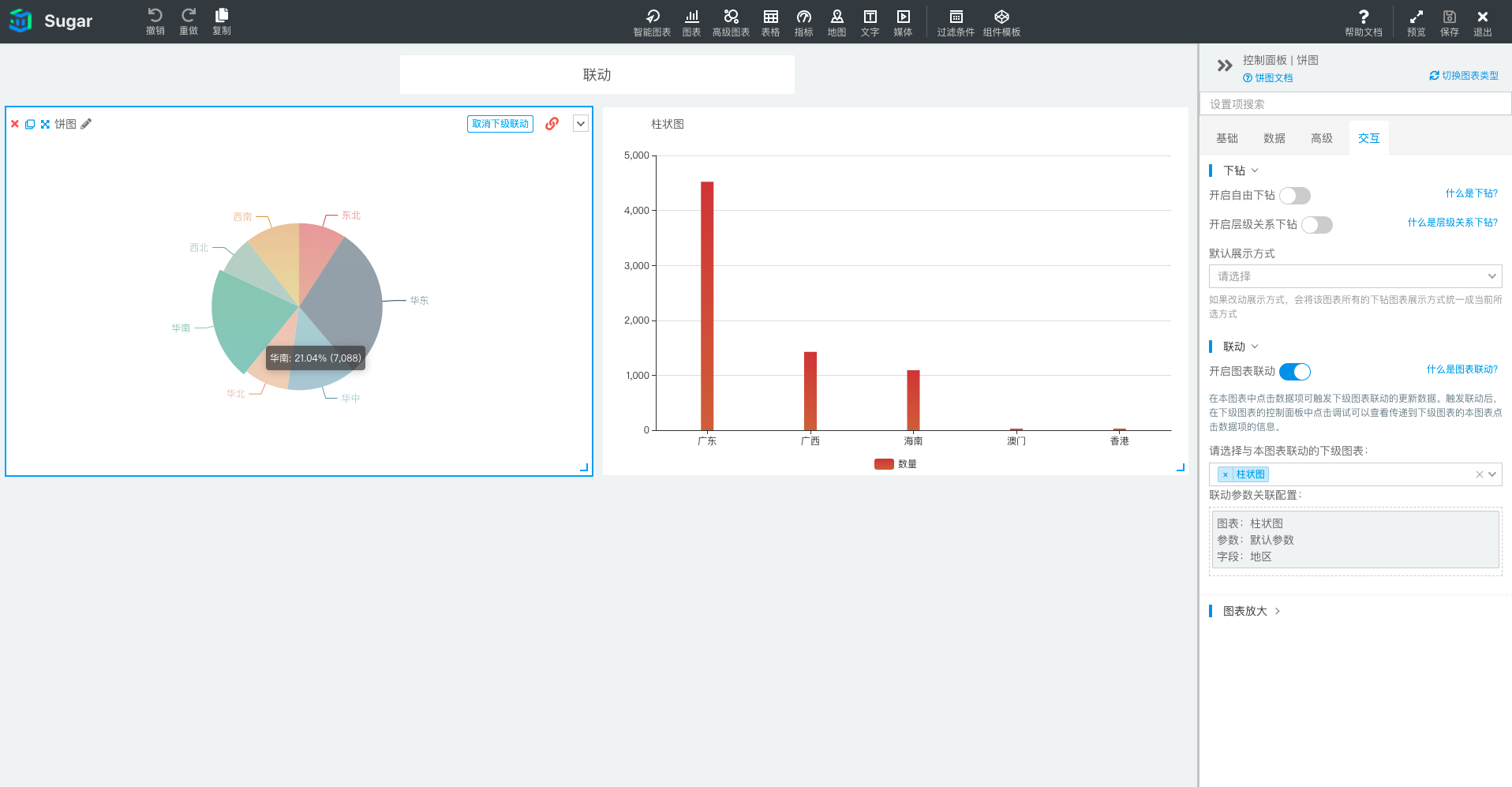Click the linkage parameter config box
1512x787 pixels.
click(x=1355, y=540)
